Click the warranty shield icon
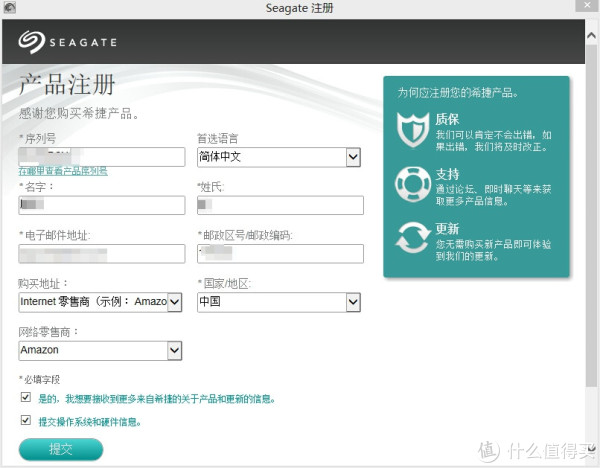This screenshot has width=600, height=468. [413, 130]
